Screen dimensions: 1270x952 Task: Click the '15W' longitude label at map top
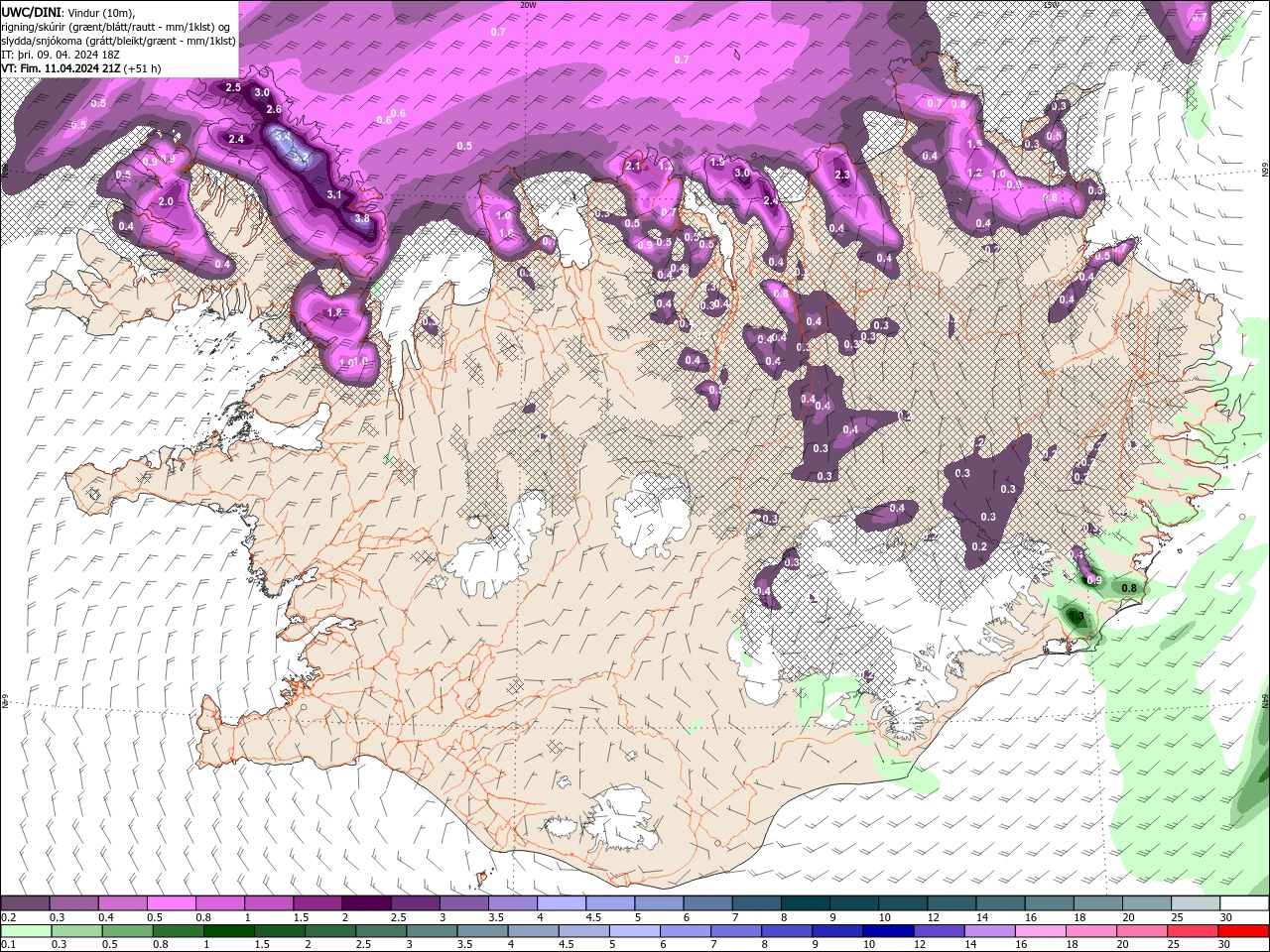[x=1052, y=5]
